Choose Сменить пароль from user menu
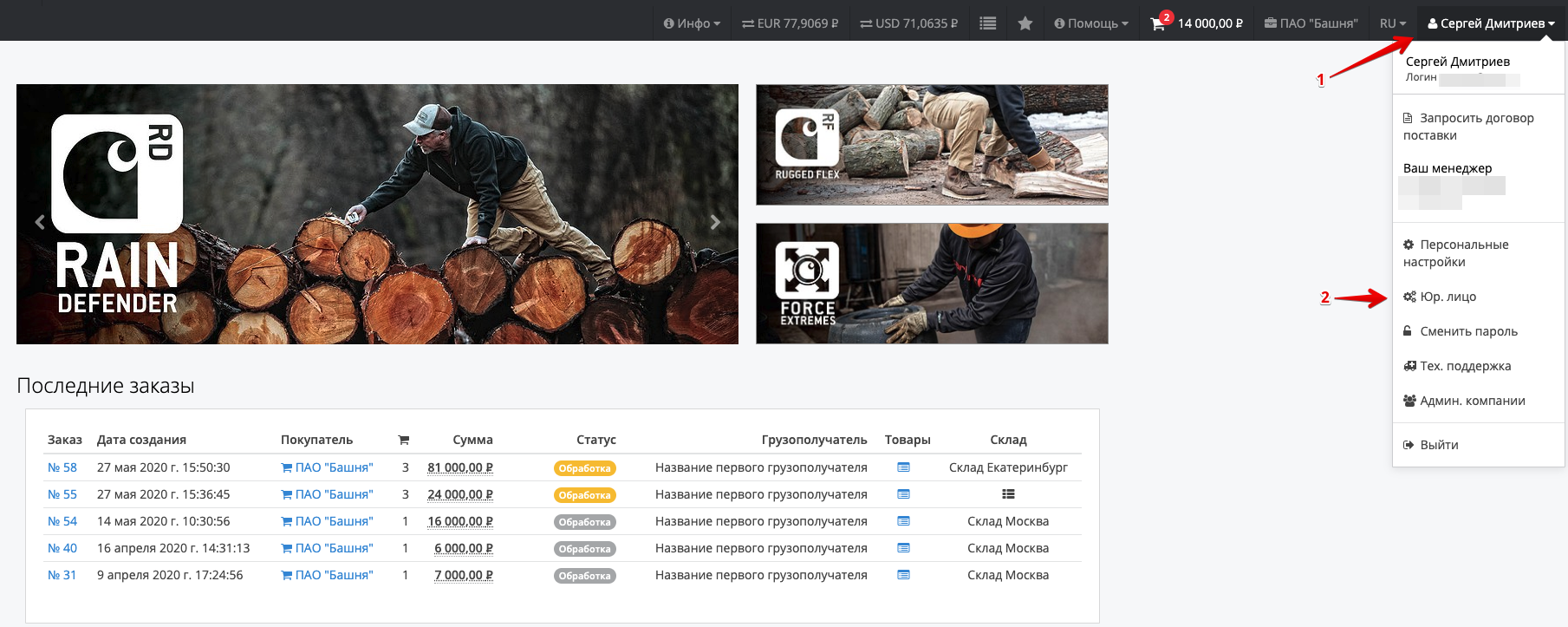The height and width of the screenshot is (627, 1568). [1468, 331]
